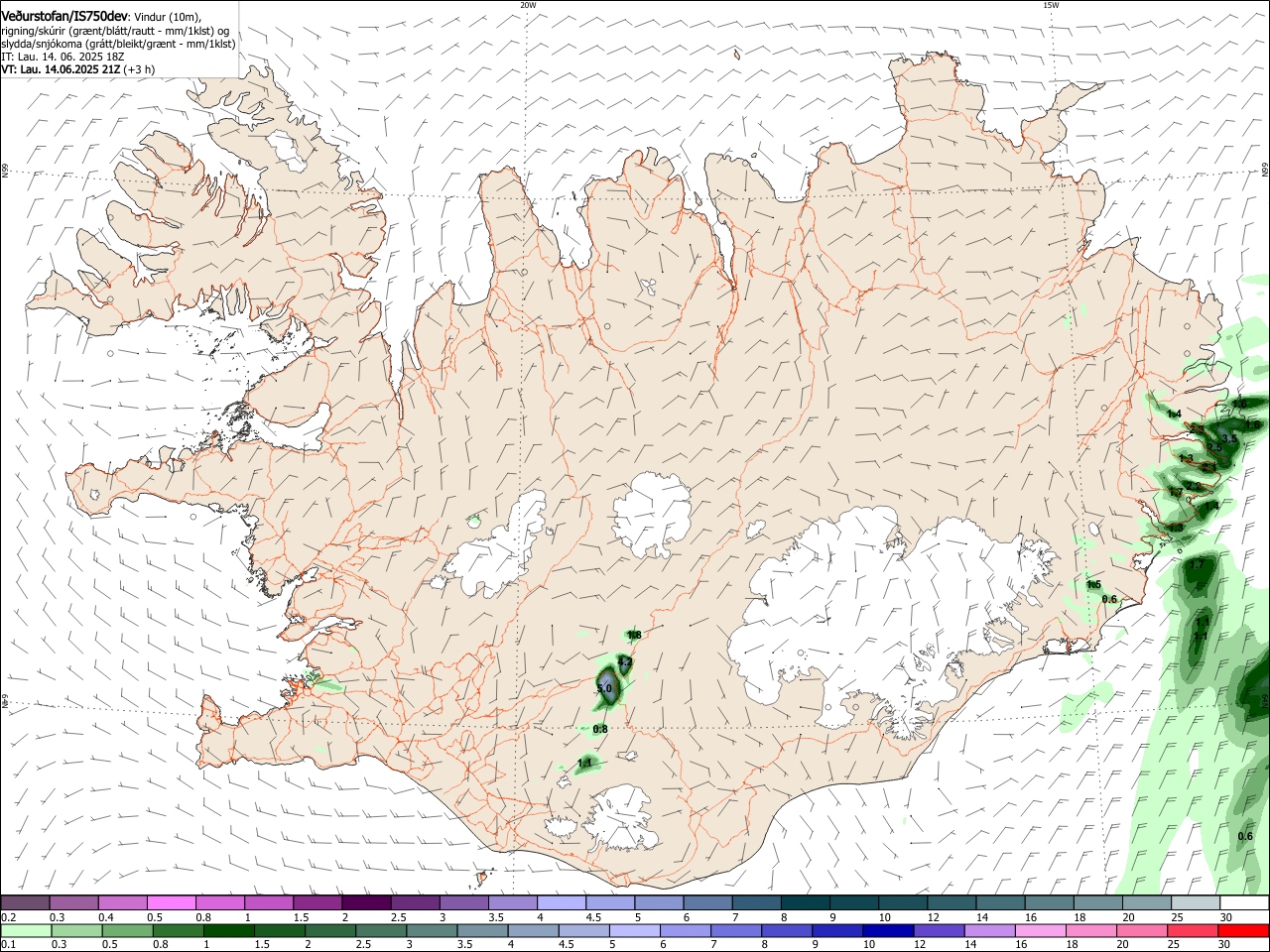Screen dimensions: 1270x952
Task: Click the 20W longitude label at the top
Action: pos(529,5)
